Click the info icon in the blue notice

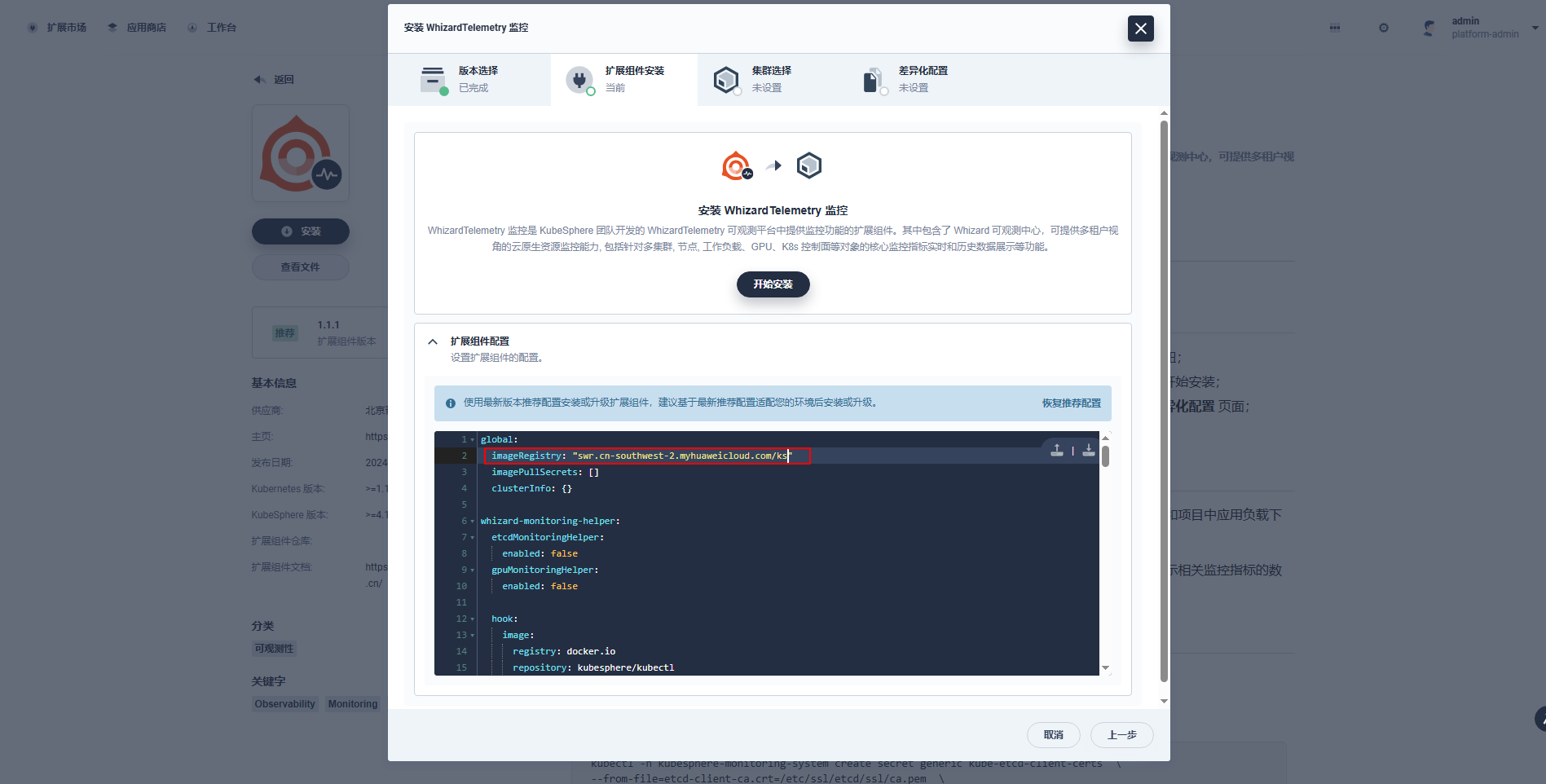click(450, 403)
